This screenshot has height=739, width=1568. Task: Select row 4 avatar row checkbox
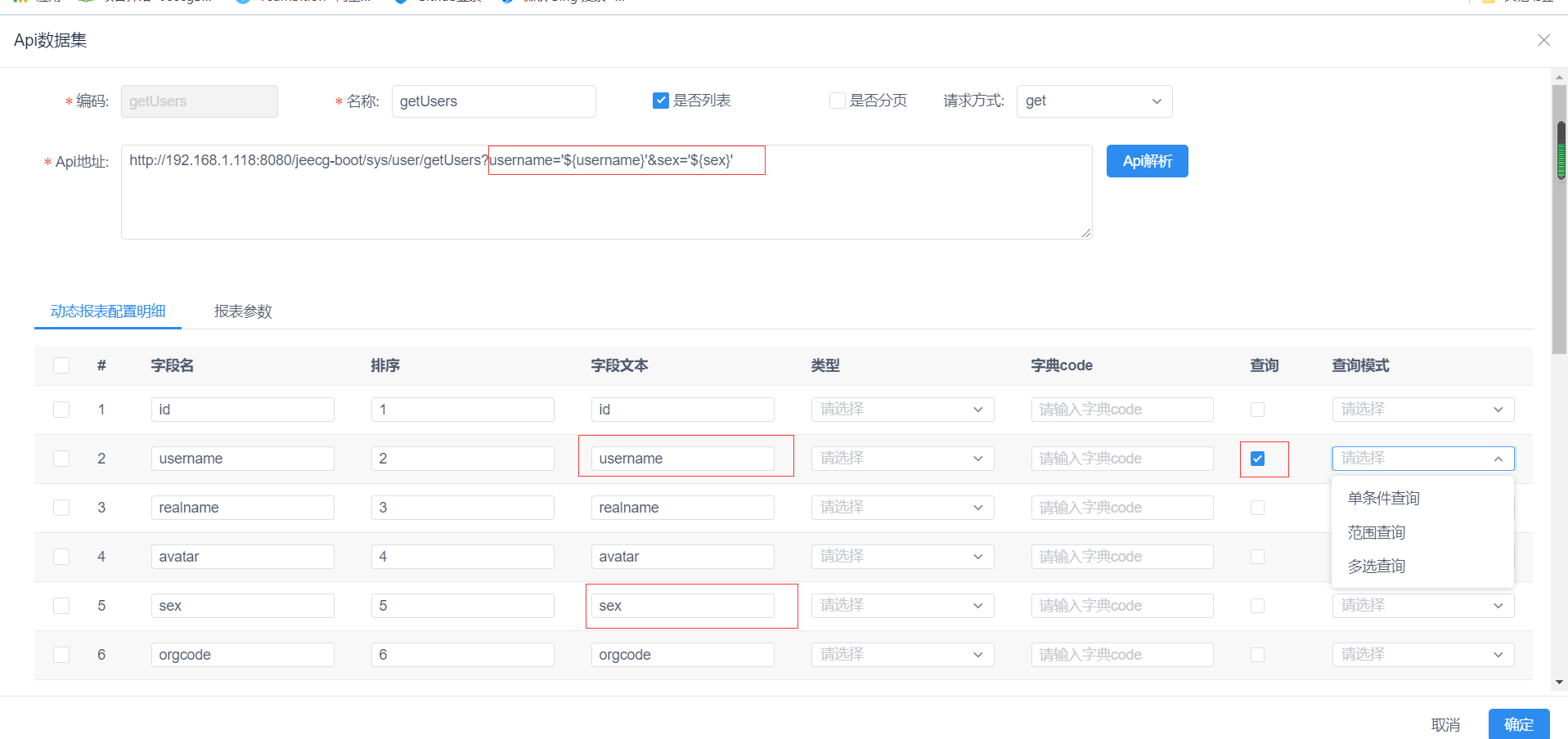click(x=61, y=557)
